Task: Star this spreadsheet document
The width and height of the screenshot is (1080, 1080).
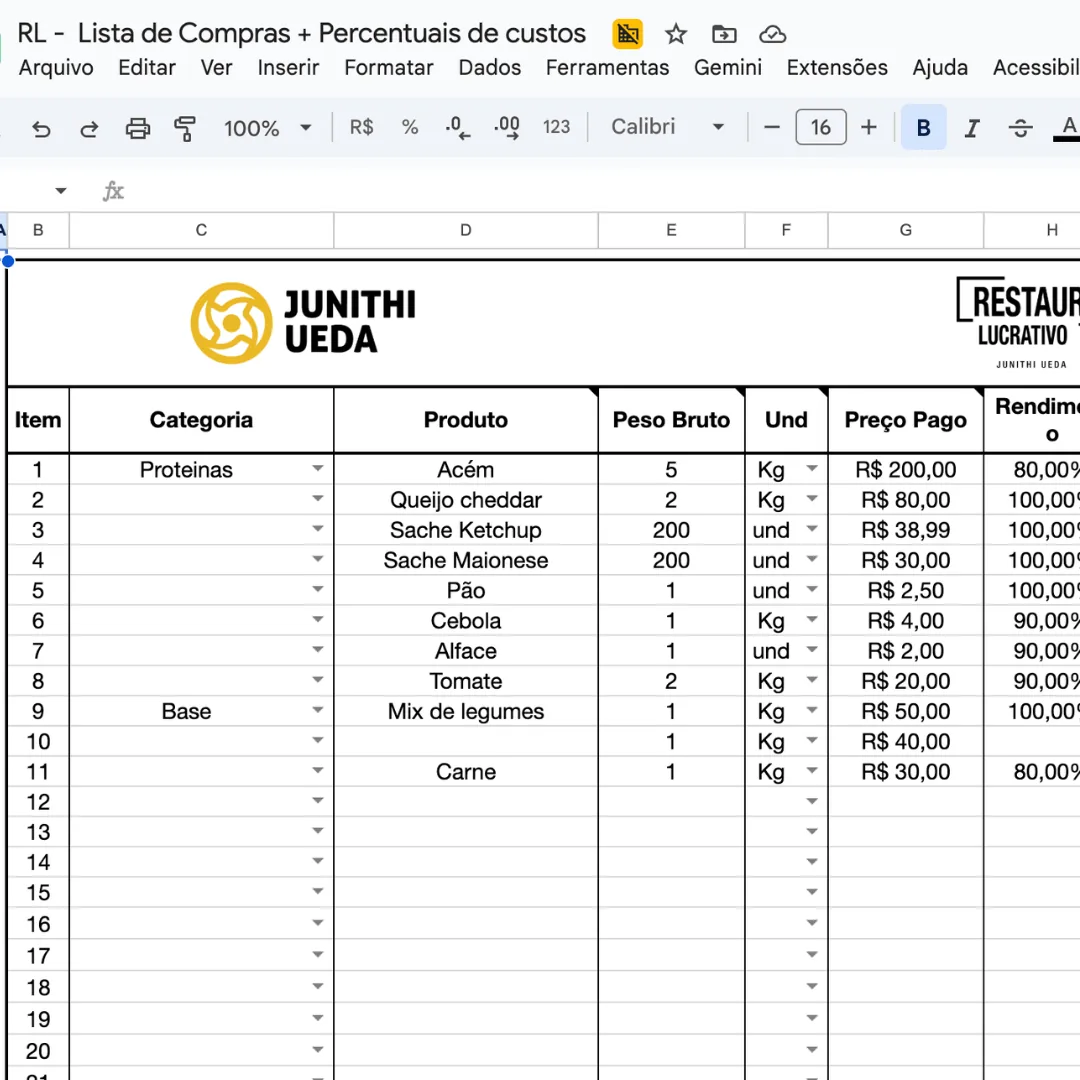Action: [676, 34]
